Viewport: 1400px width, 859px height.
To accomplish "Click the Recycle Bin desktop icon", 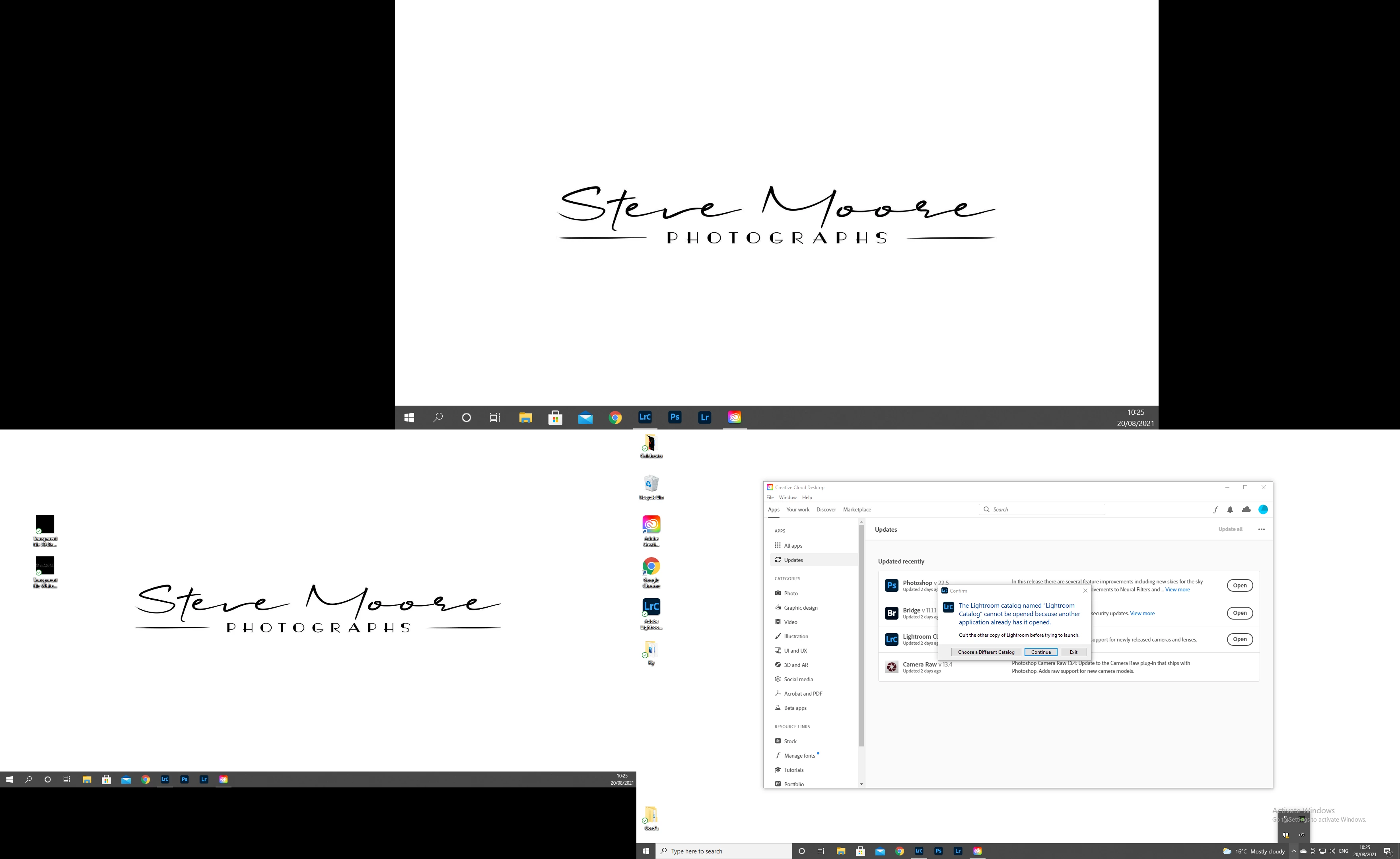I will pos(651,484).
